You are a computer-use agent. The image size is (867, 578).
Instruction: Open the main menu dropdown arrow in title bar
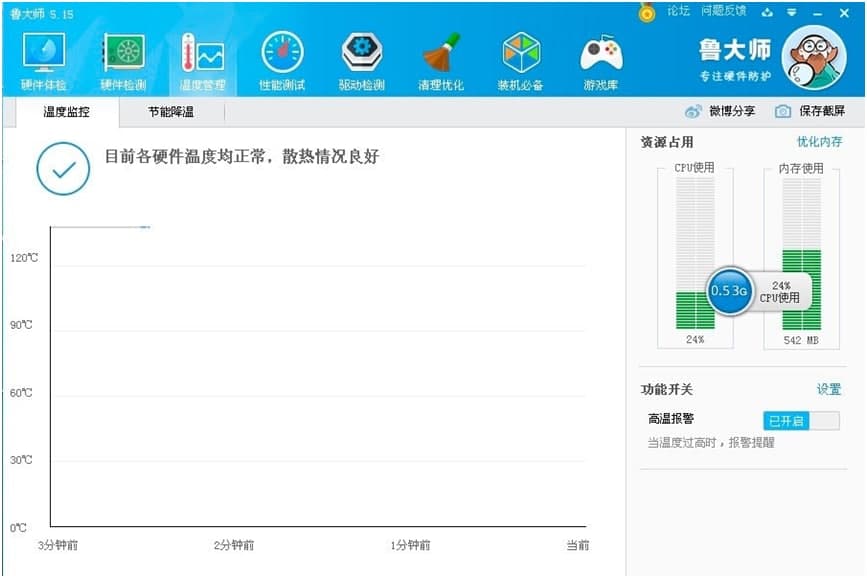(792, 12)
